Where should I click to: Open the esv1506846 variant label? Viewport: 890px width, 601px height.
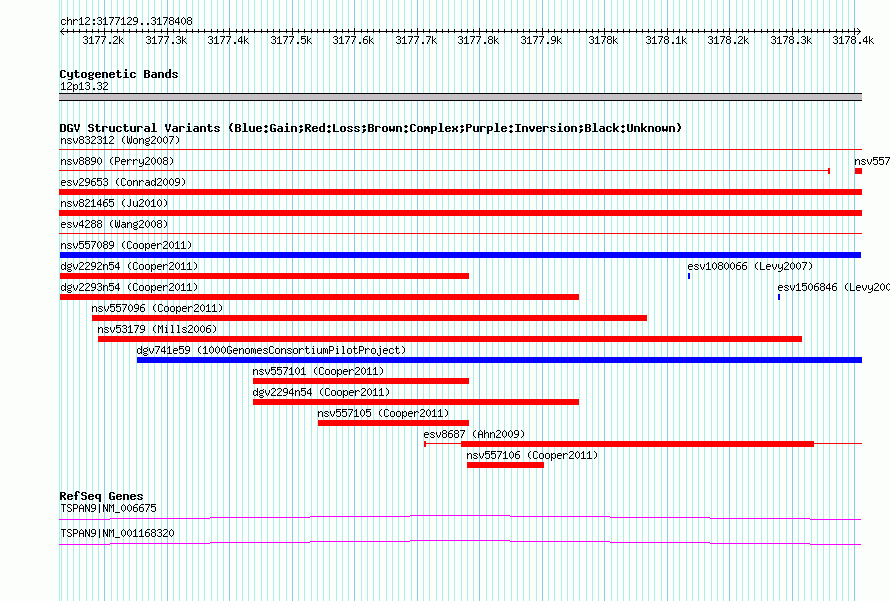[x=833, y=287]
